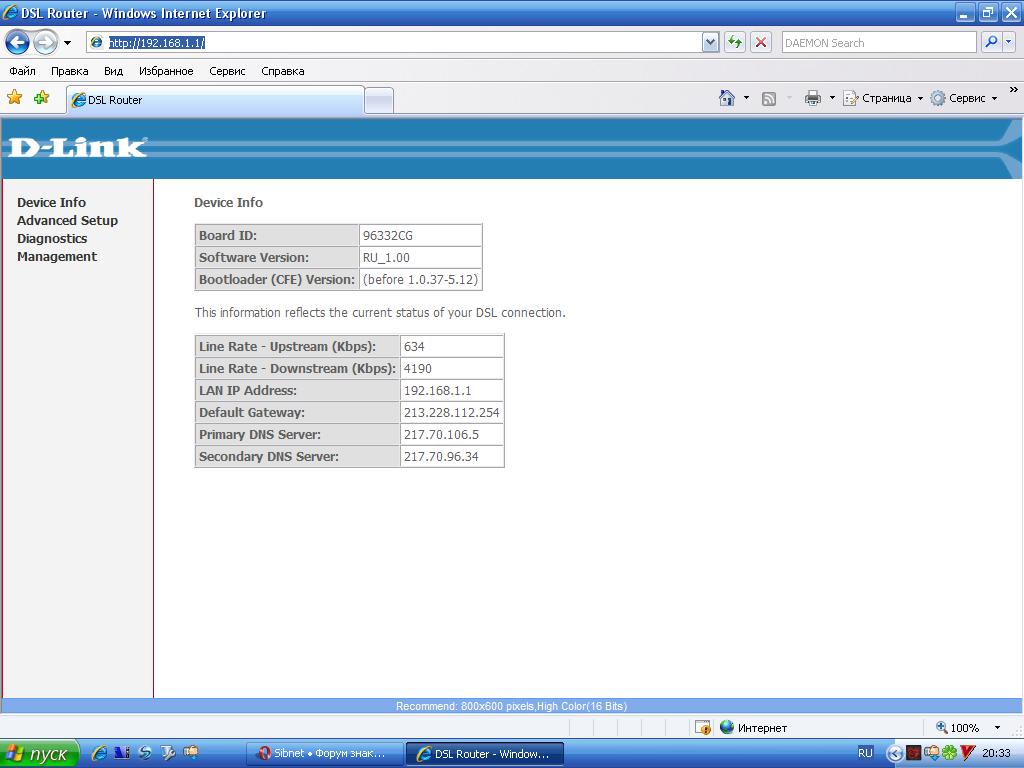Screen dimensions: 1024x768
Task: Open the Справка menu
Action: 283,71
